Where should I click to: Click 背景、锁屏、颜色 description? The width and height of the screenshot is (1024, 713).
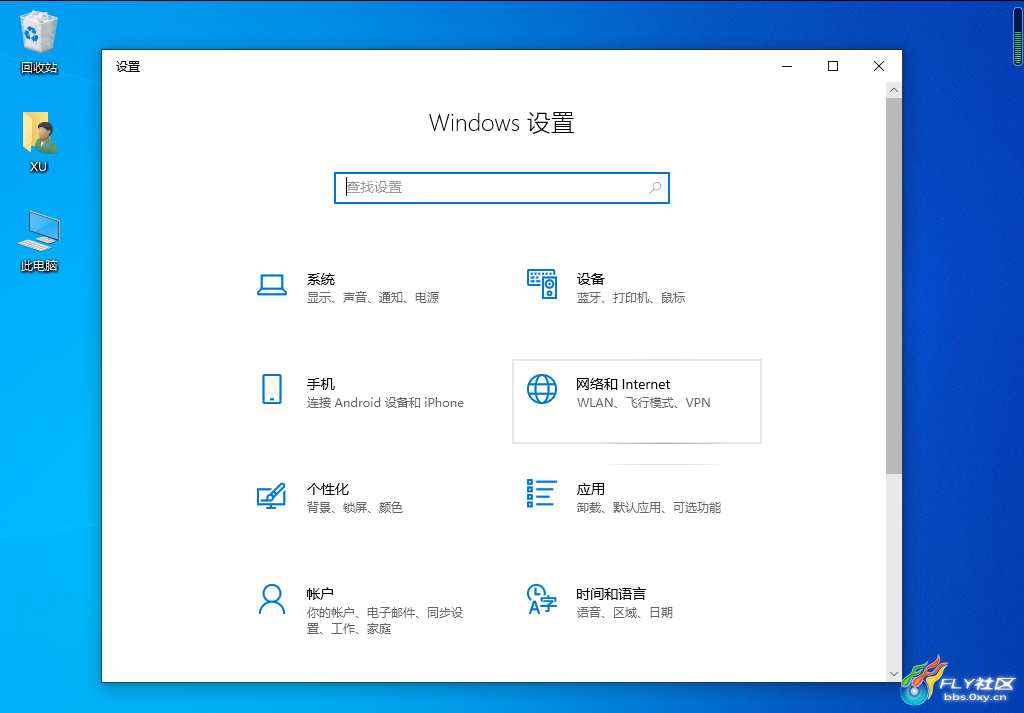coord(355,507)
